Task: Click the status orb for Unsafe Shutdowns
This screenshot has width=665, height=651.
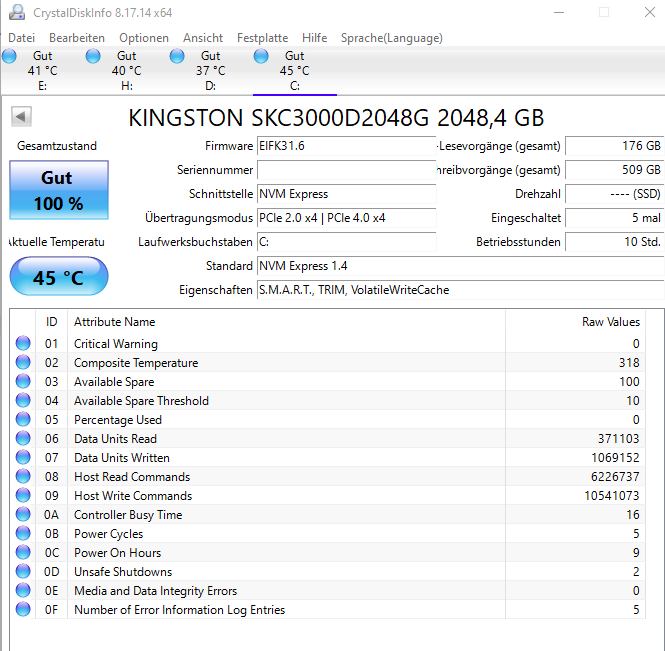Action: coord(23,571)
